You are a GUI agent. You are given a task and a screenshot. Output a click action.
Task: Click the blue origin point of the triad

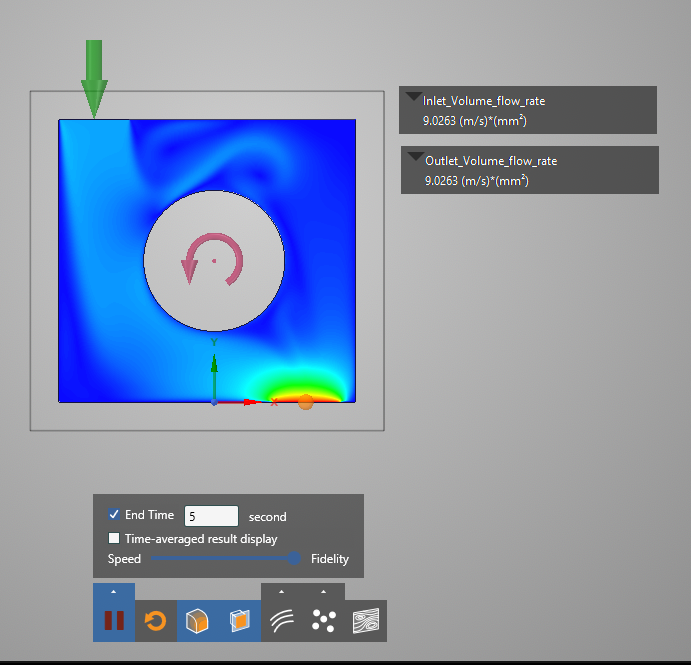(214, 402)
